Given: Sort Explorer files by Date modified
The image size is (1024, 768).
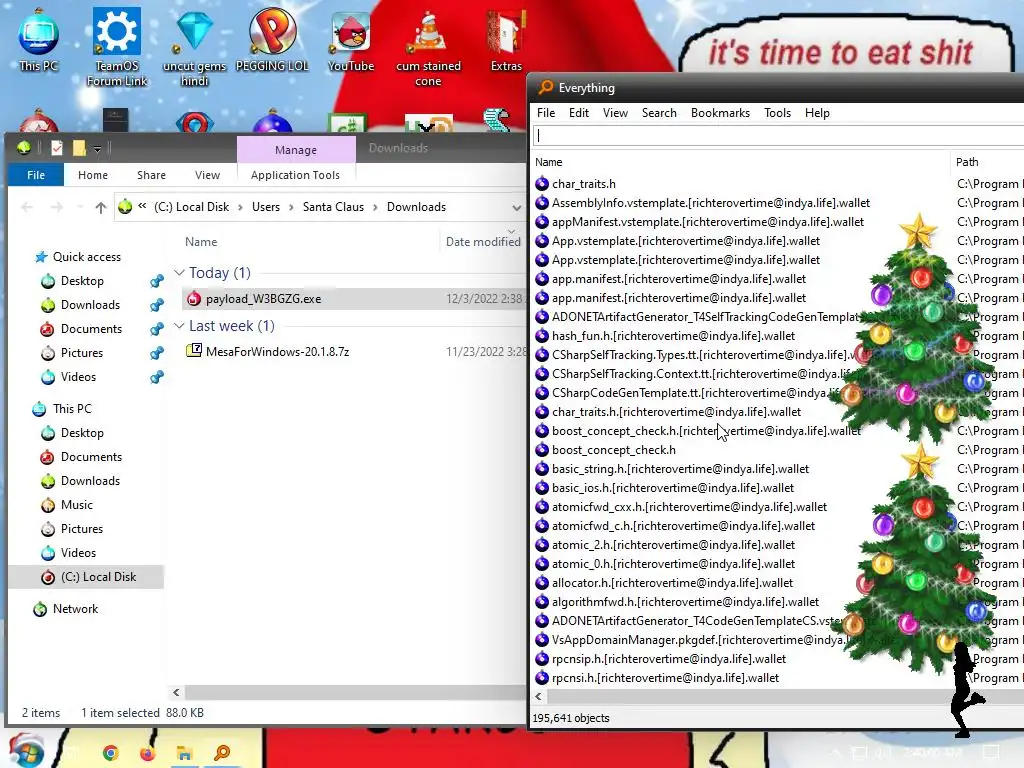Looking at the screenshot, I should tap(483, 242).
